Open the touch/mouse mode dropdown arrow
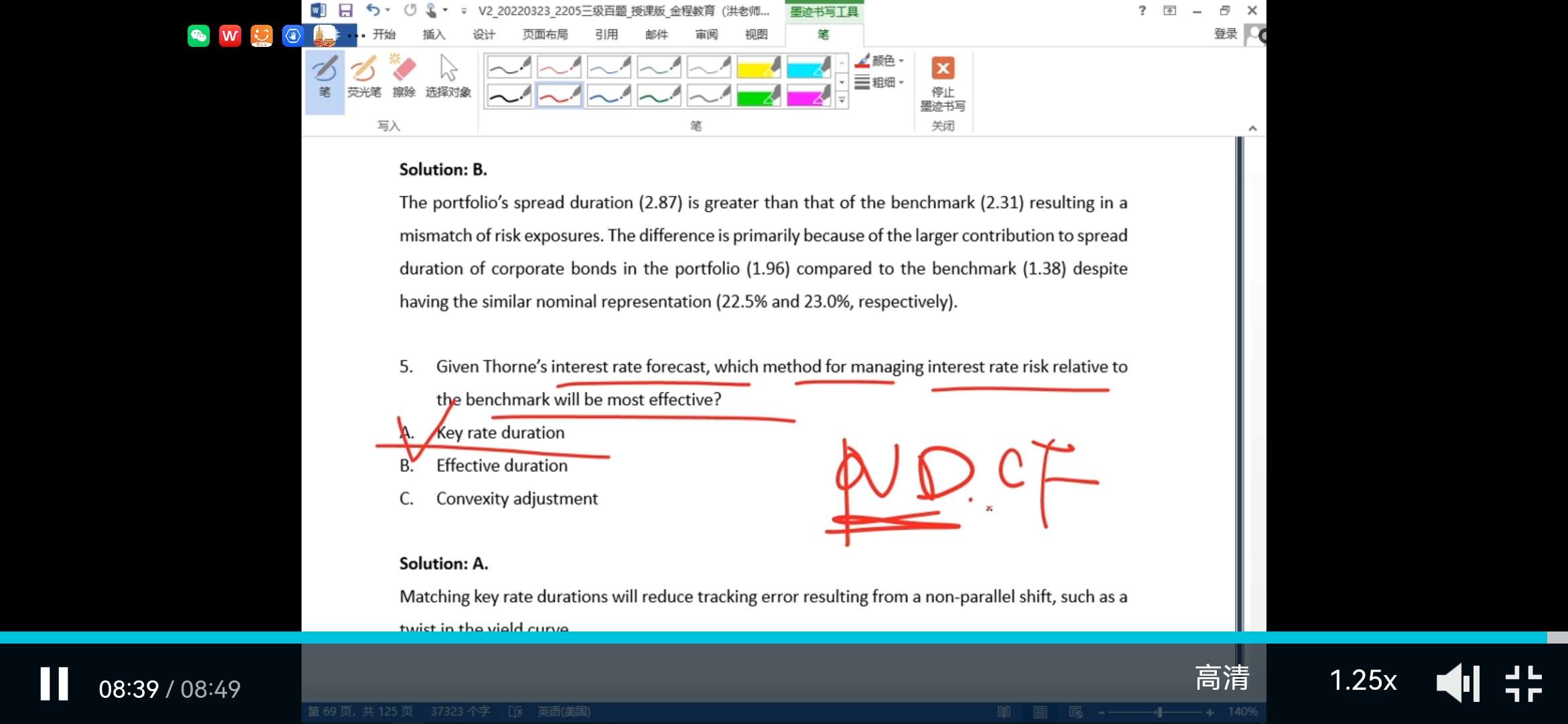This screenshot has width=1568, height=724. coord(445,10)
